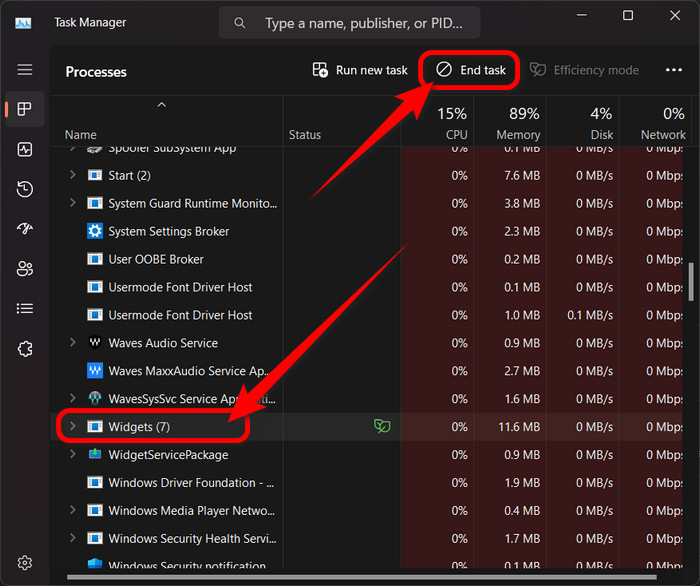Screen dimensions: 700x586
Task: Sort by the CPU column header
Action: point(456,135)
